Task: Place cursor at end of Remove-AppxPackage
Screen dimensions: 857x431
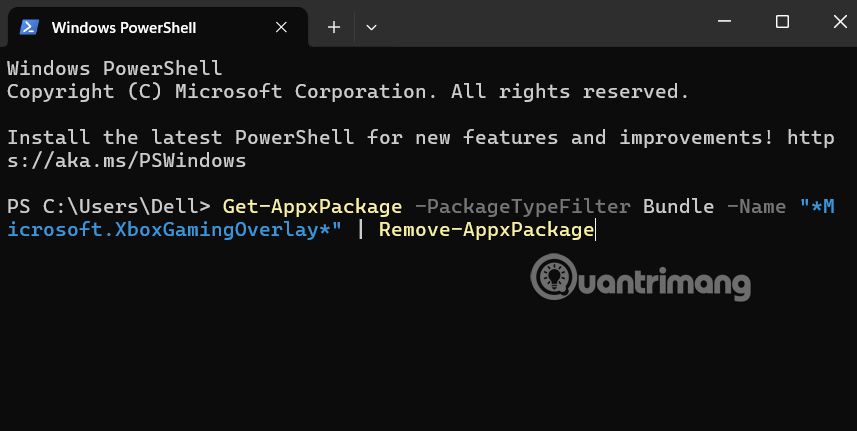Action: click(x=594, y=230)
